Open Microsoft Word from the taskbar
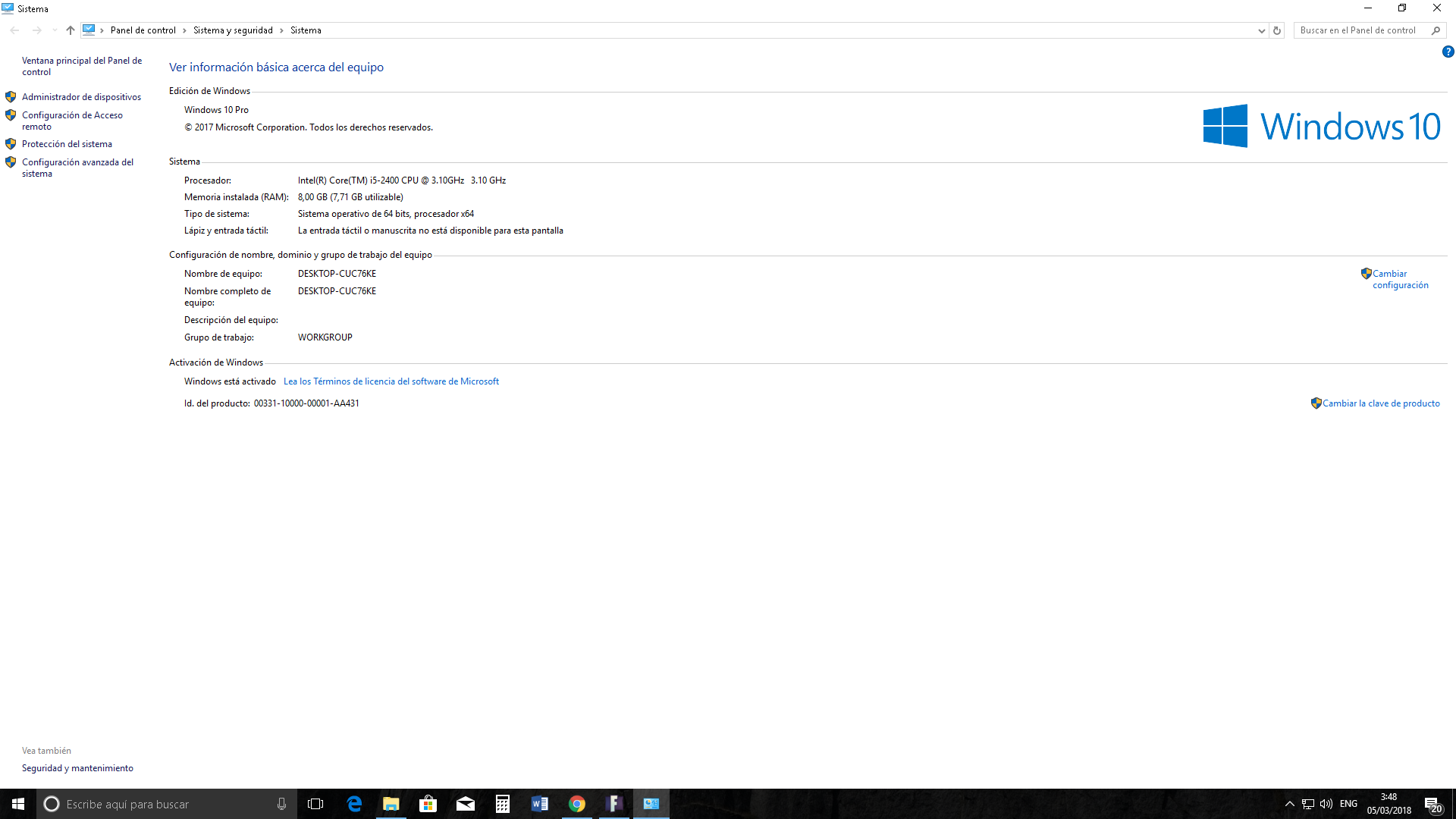 click(540, 804)
